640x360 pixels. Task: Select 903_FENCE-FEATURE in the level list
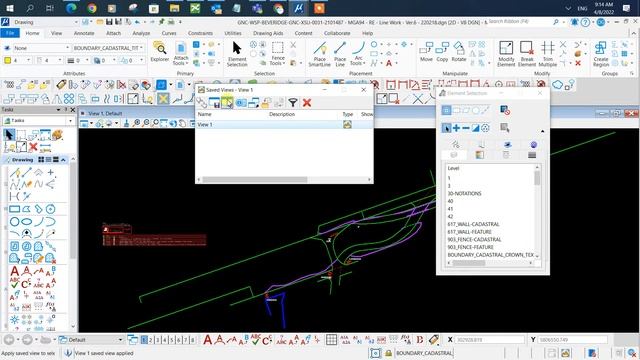470,247
